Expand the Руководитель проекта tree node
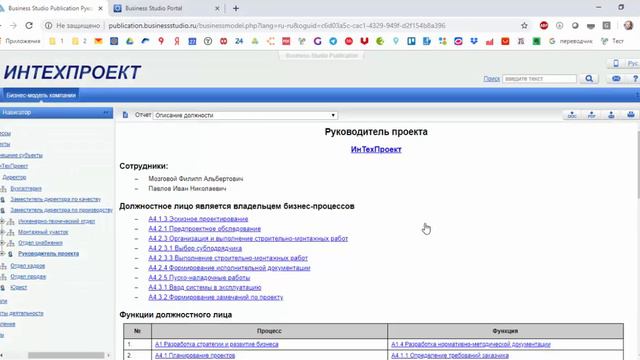The width and height of the screenshot is (640, 360). tap(2, 254)
